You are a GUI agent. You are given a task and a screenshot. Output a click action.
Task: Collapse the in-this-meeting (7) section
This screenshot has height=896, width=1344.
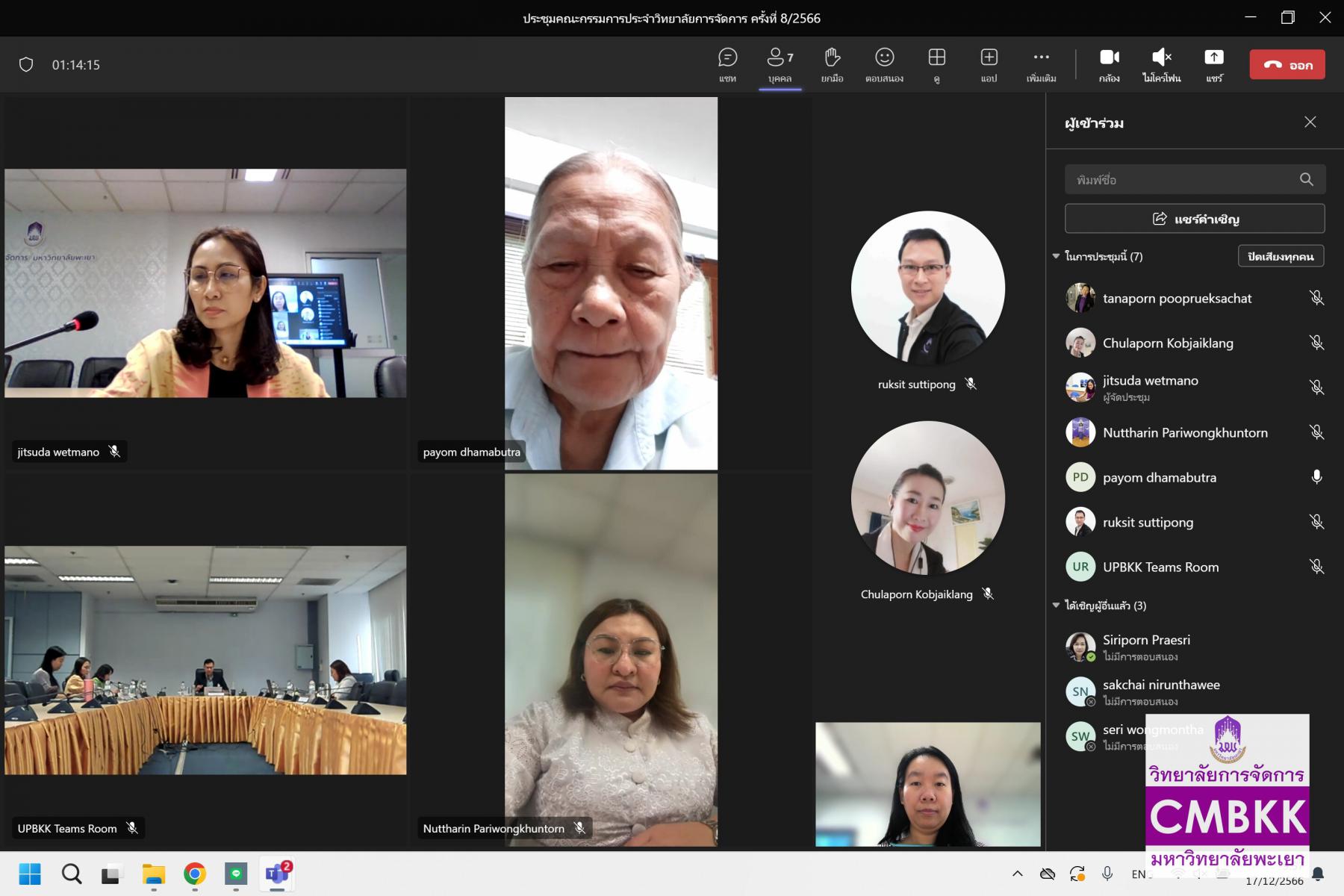[x=1056, y=256]
